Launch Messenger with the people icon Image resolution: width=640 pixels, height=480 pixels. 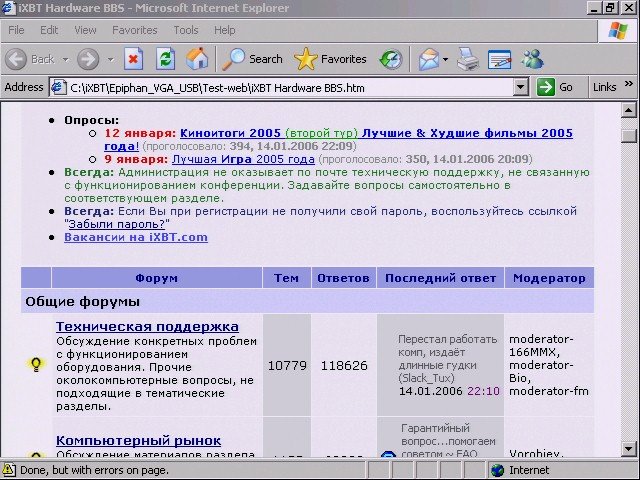click(532, 59)
